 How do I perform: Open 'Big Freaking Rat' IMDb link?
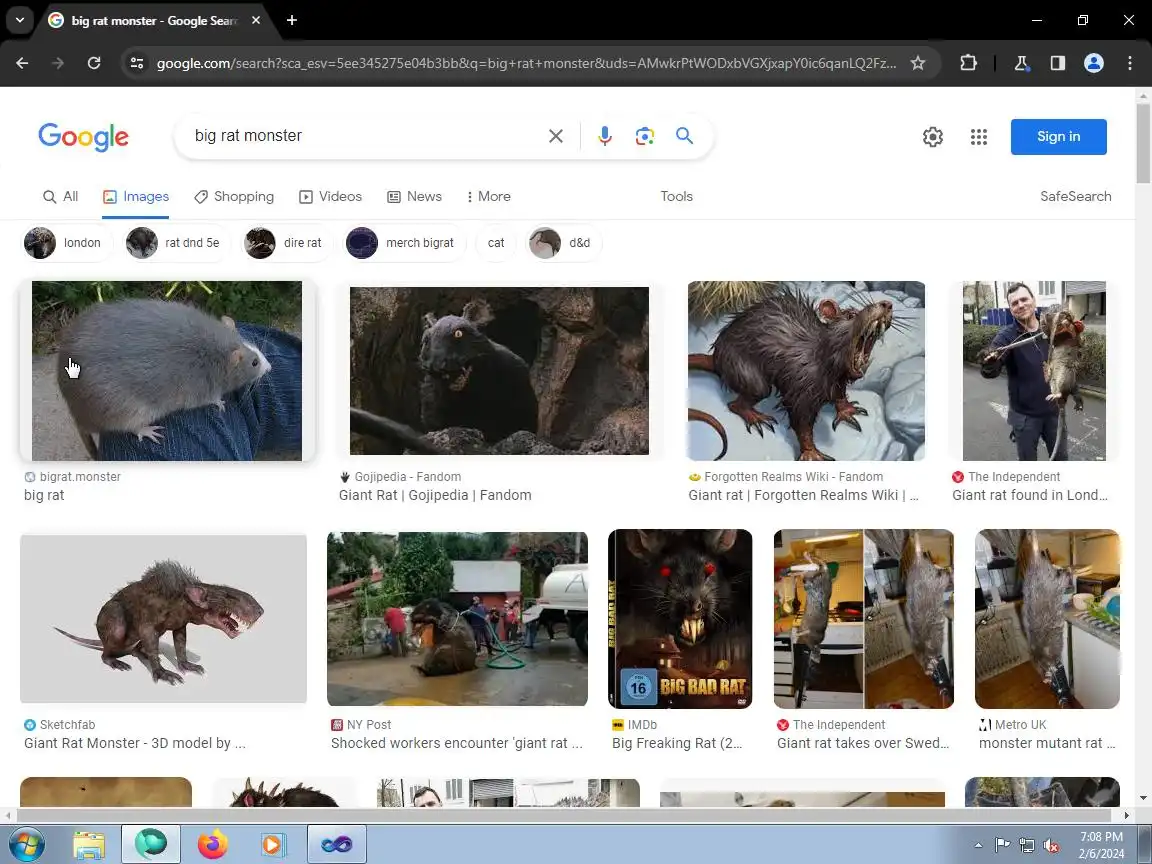pyautogui.click(x=677, y=743)
